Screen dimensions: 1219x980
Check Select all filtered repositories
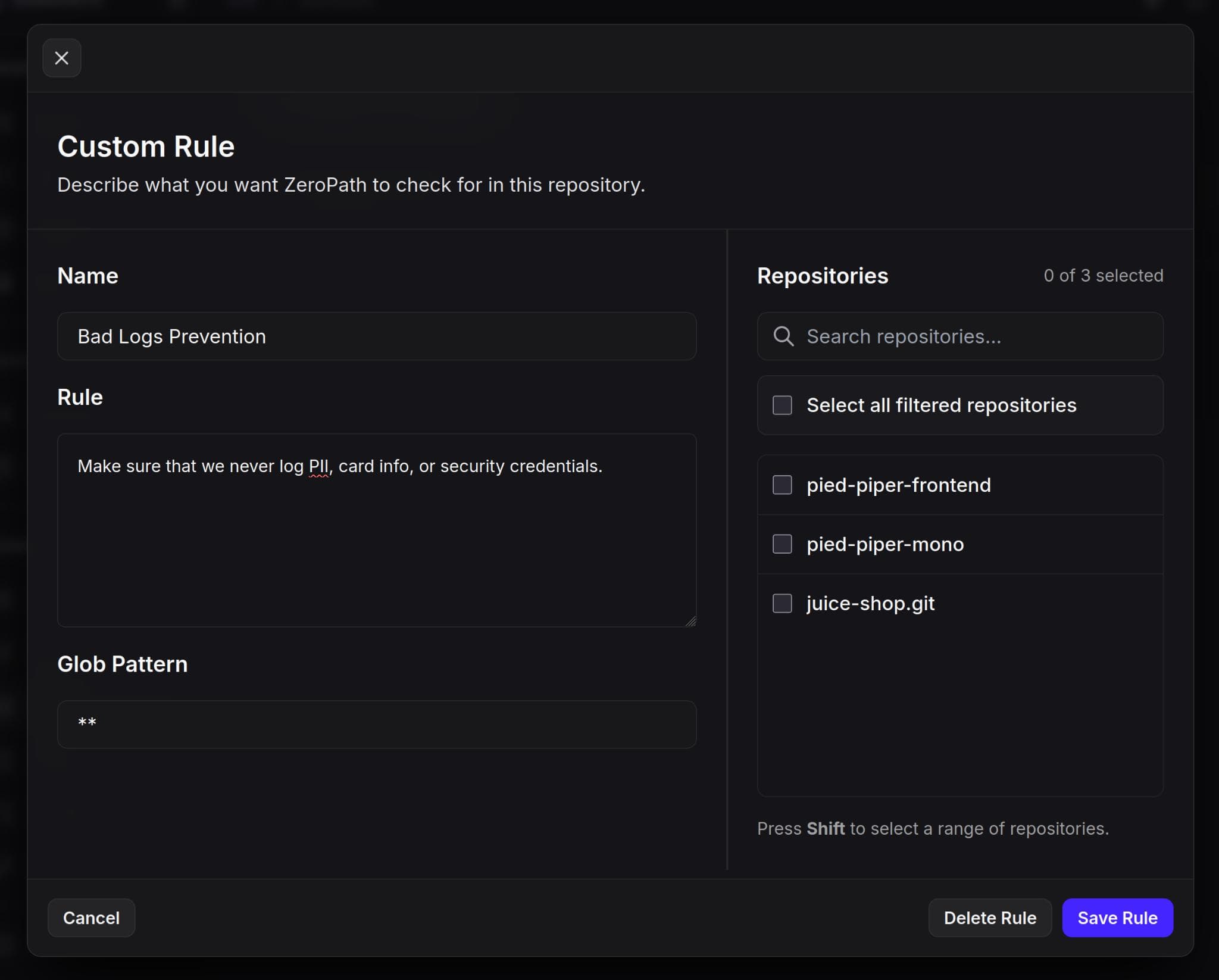[782, 405]
